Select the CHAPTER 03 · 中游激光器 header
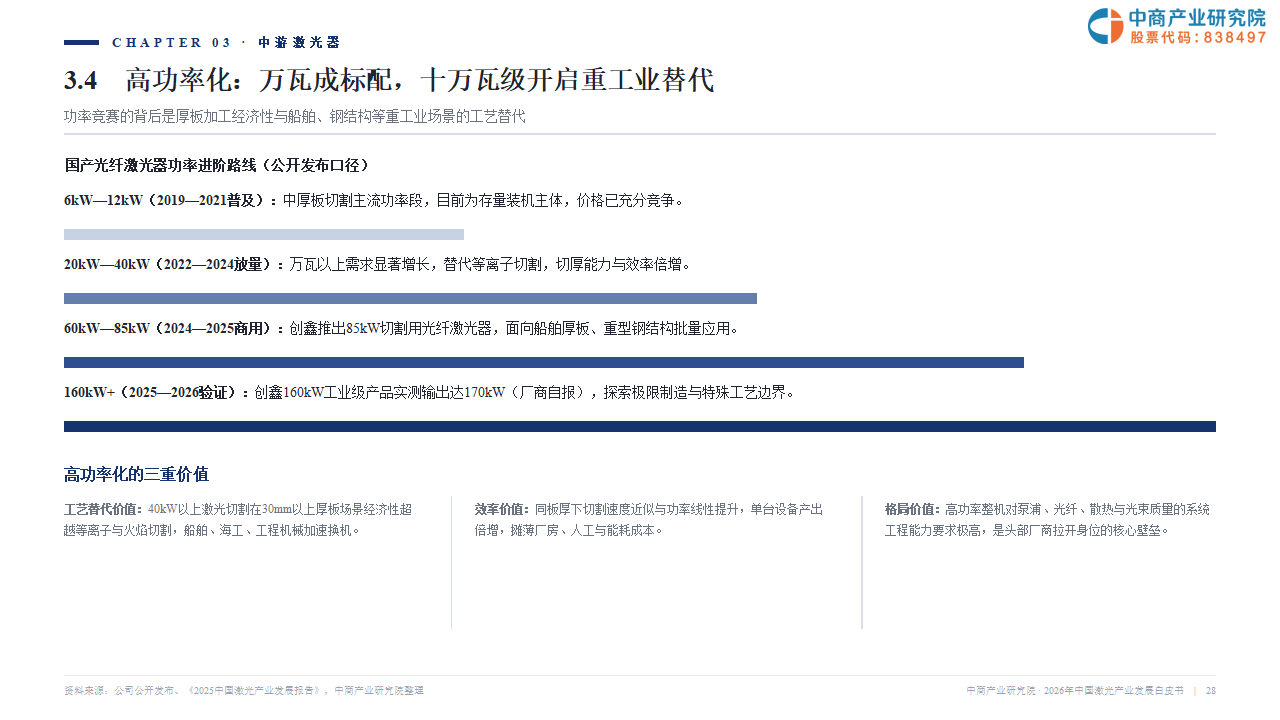Viewport: 1280px width, 720px height. [226, 42]
